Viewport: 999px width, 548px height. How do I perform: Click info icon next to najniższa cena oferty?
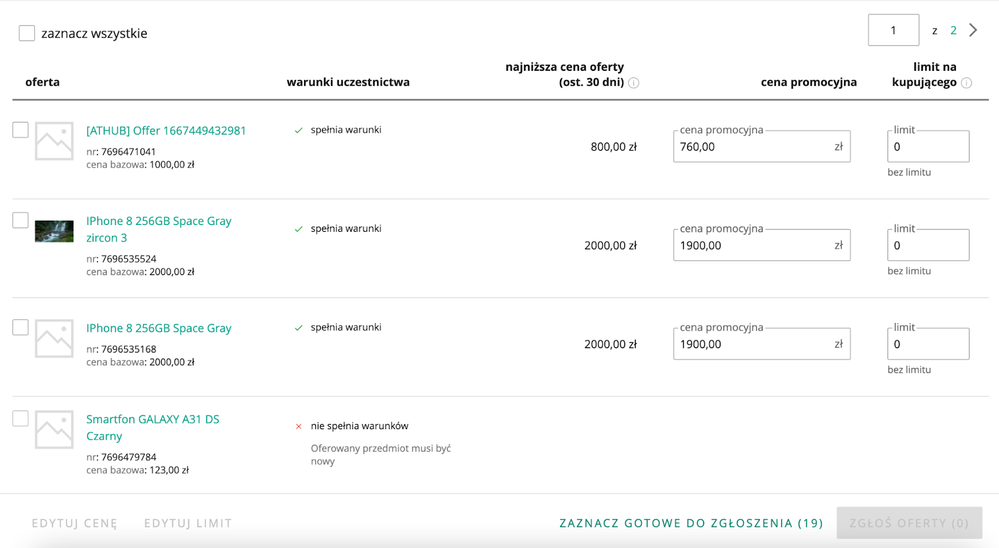point(633,83)
